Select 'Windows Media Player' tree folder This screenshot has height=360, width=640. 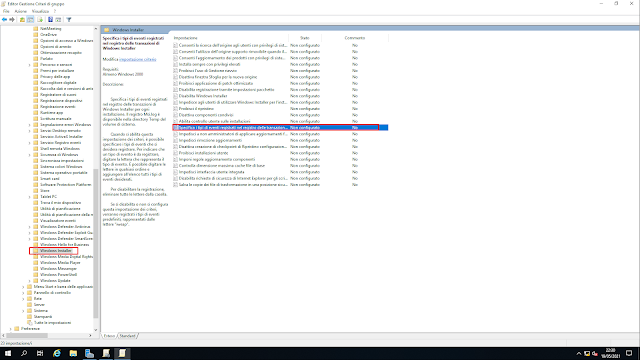60,263
